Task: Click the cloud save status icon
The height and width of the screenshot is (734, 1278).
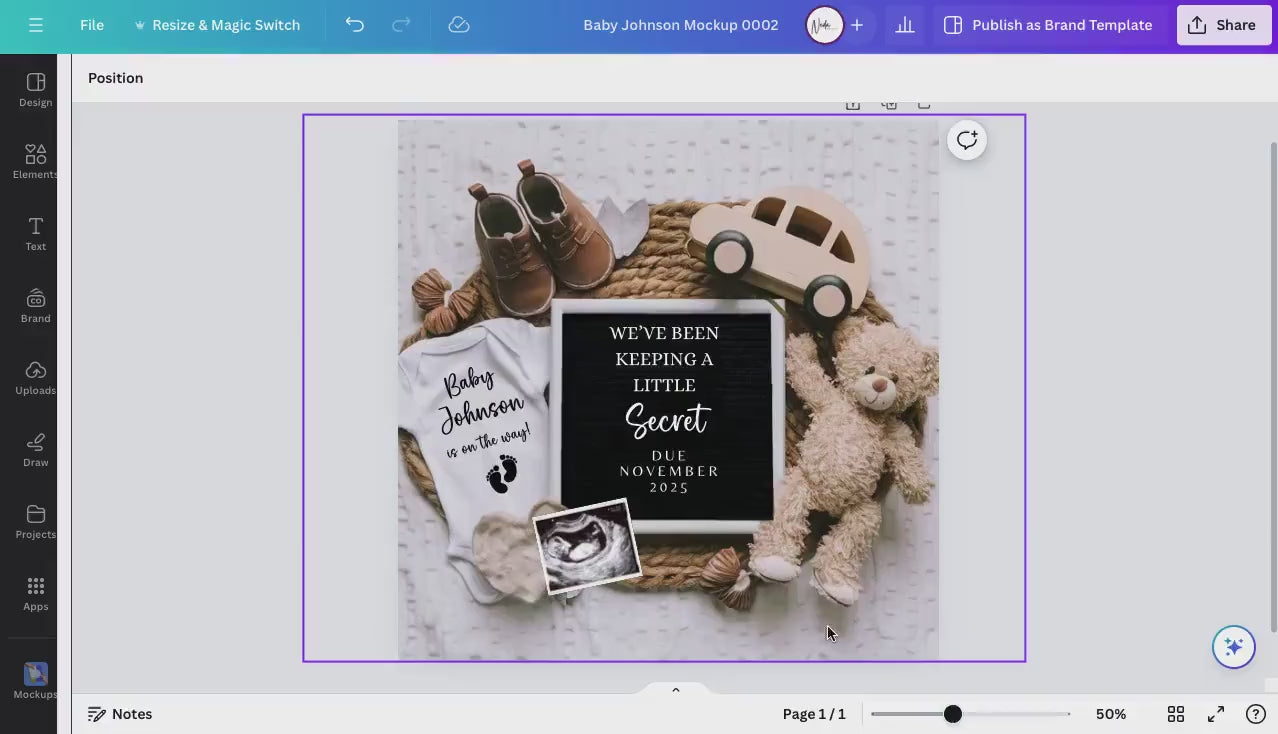Action: [x=459, y=25]
